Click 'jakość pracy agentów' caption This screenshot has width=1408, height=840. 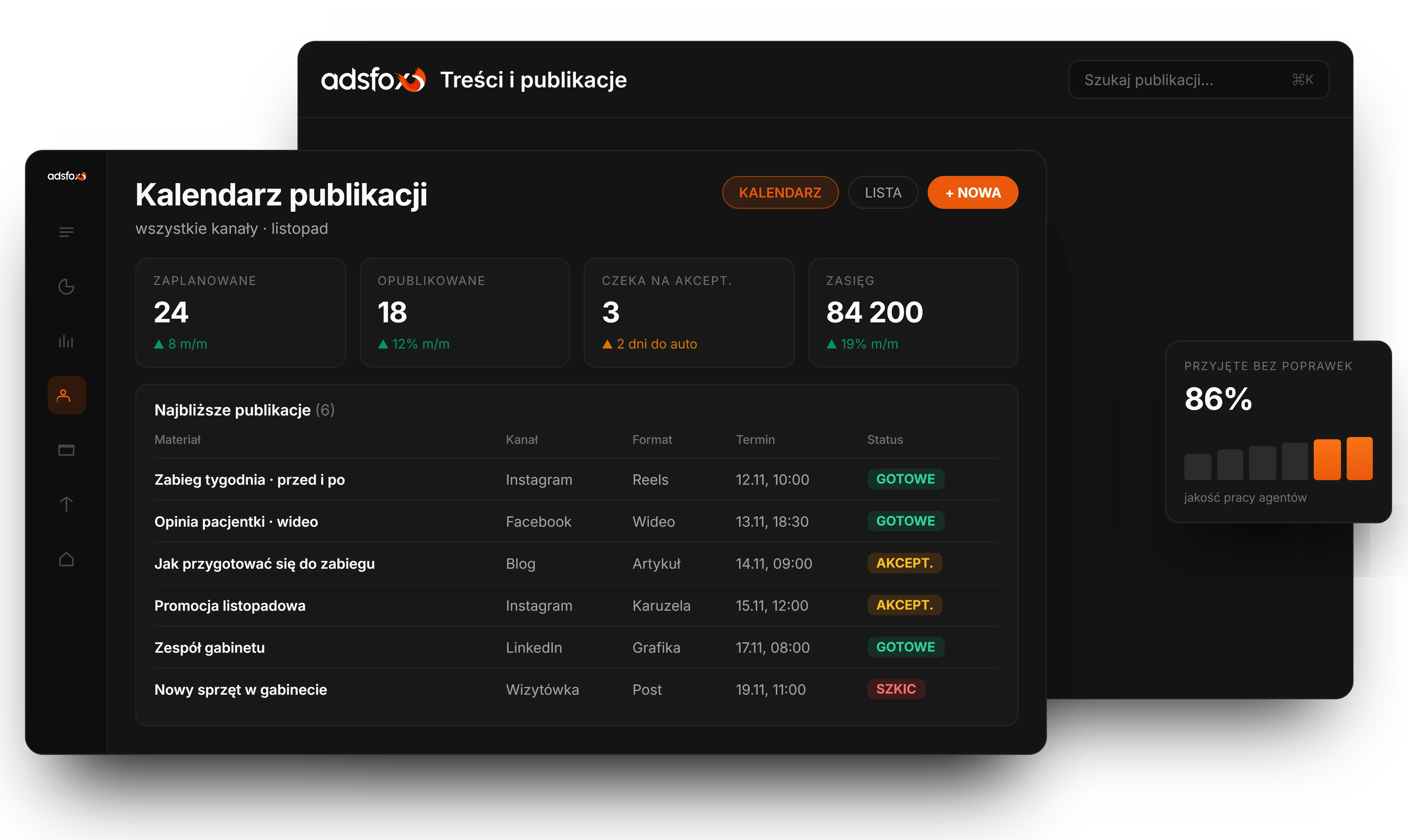(x=1246, y=497)
